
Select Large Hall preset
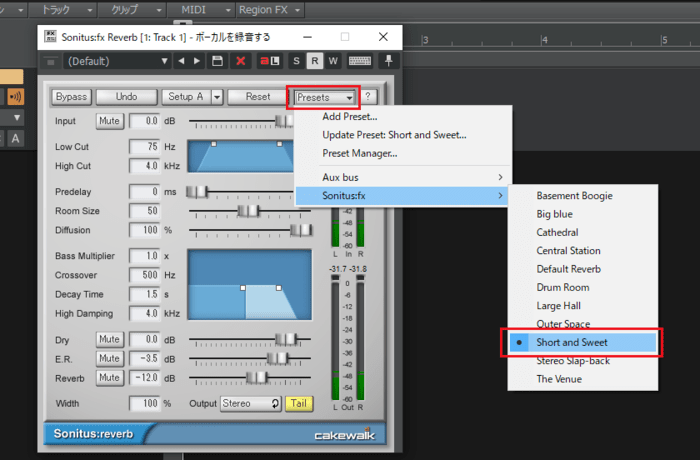point(583,305)
